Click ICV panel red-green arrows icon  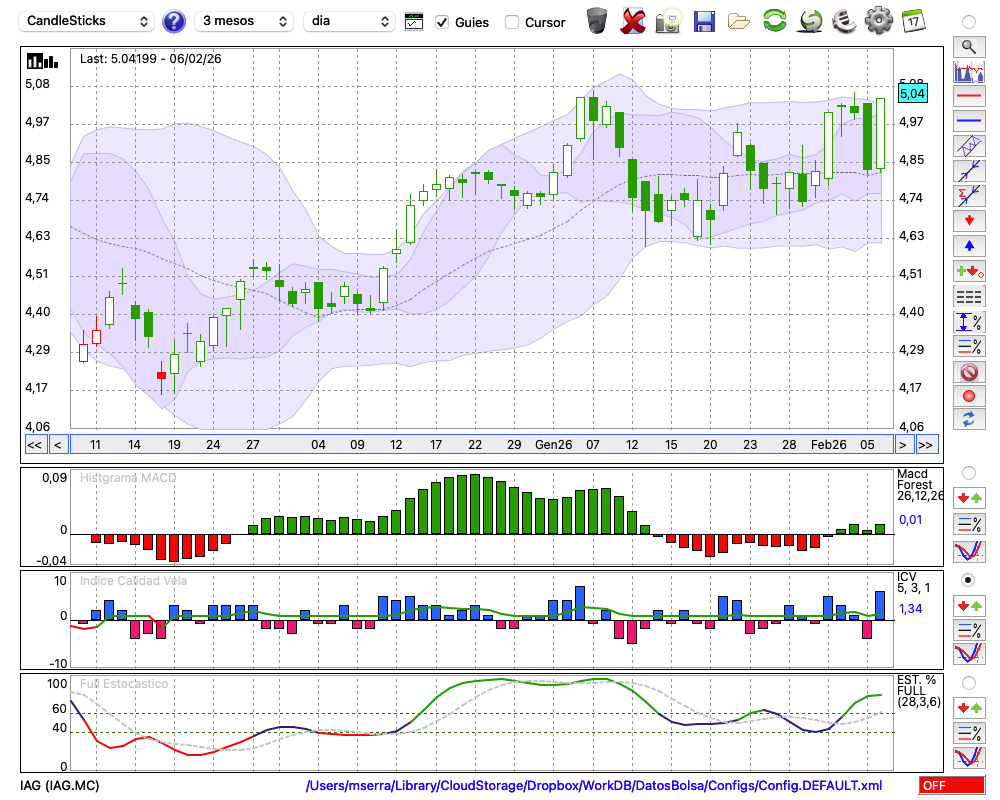pos(969,605)
